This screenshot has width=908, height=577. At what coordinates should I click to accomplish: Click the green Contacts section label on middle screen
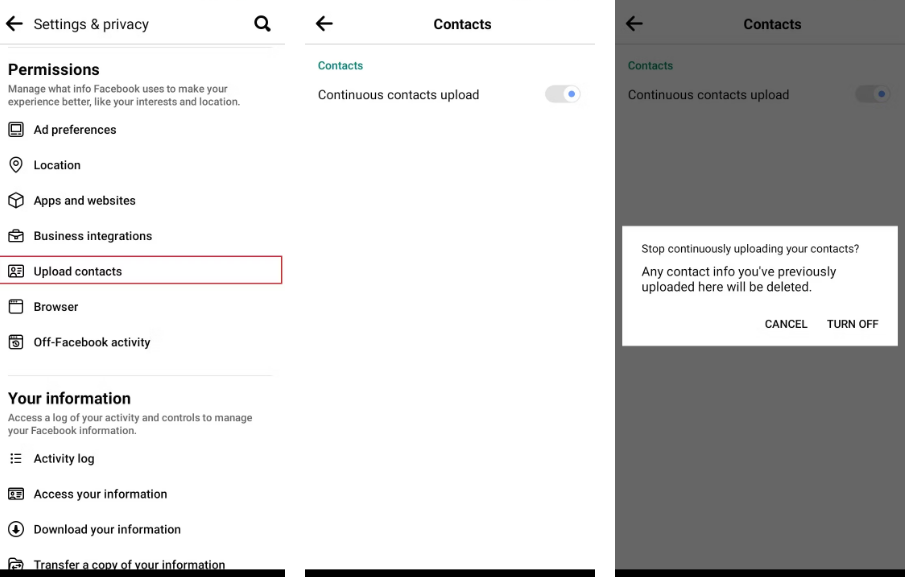[x=340, y=65]
